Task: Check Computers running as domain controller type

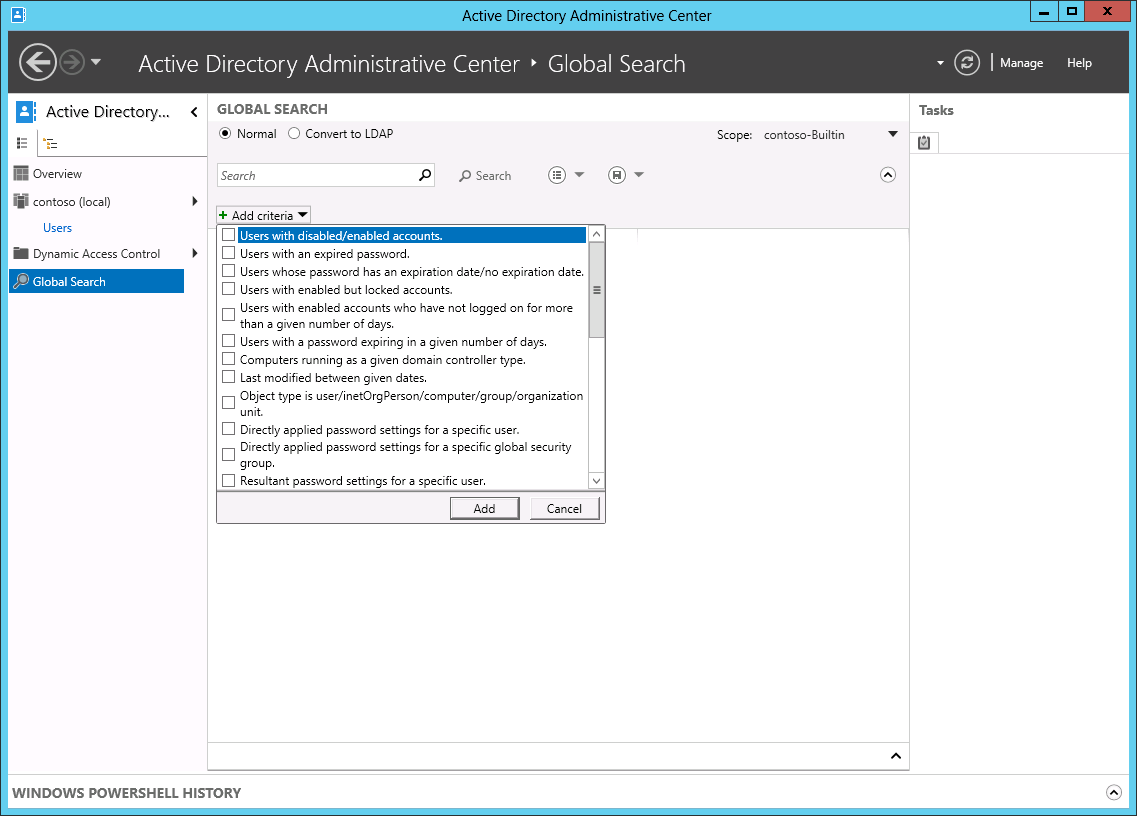Action: pos(228,359)
